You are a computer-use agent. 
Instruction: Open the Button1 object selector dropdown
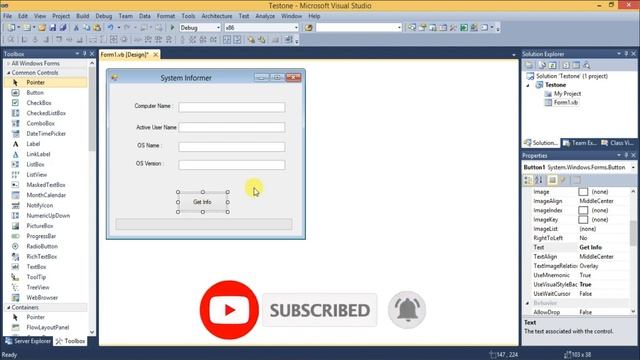(x=633, y=167)
